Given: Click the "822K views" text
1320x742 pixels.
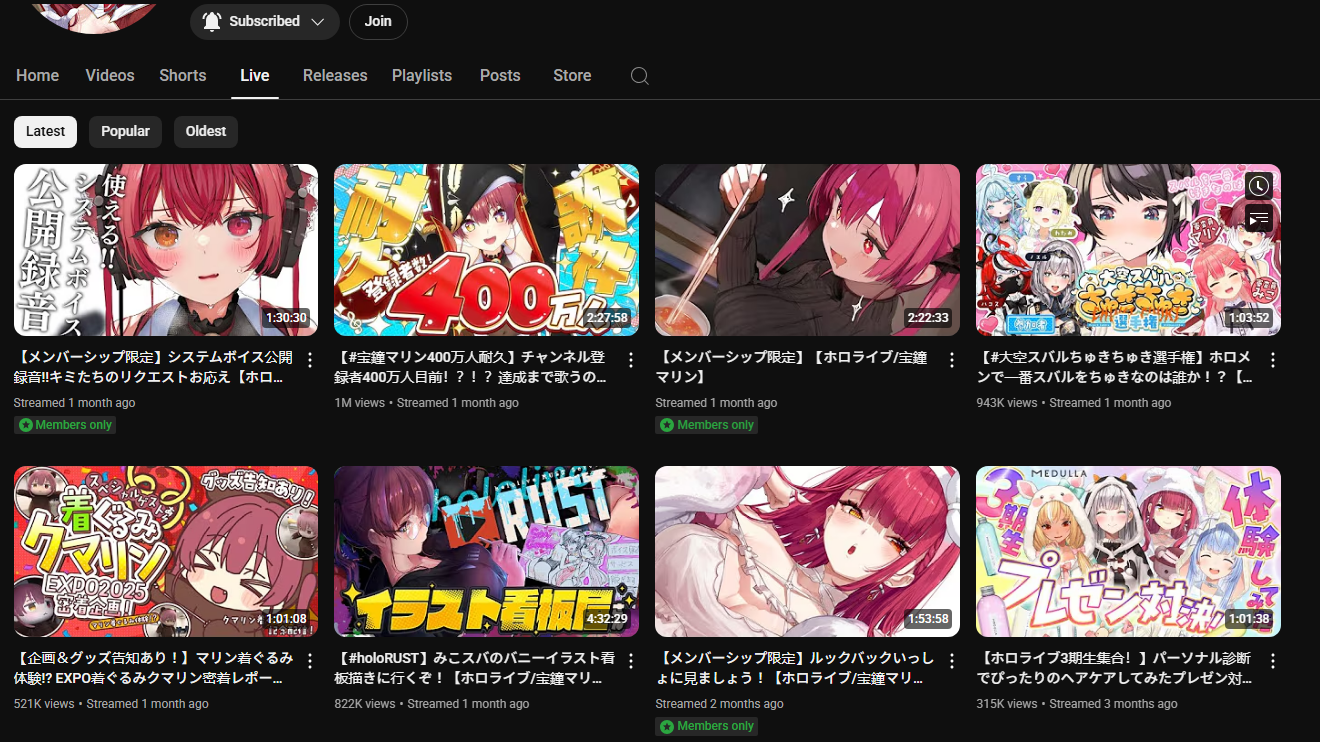Looking at the screenshot, I should (x=365, y=704).
